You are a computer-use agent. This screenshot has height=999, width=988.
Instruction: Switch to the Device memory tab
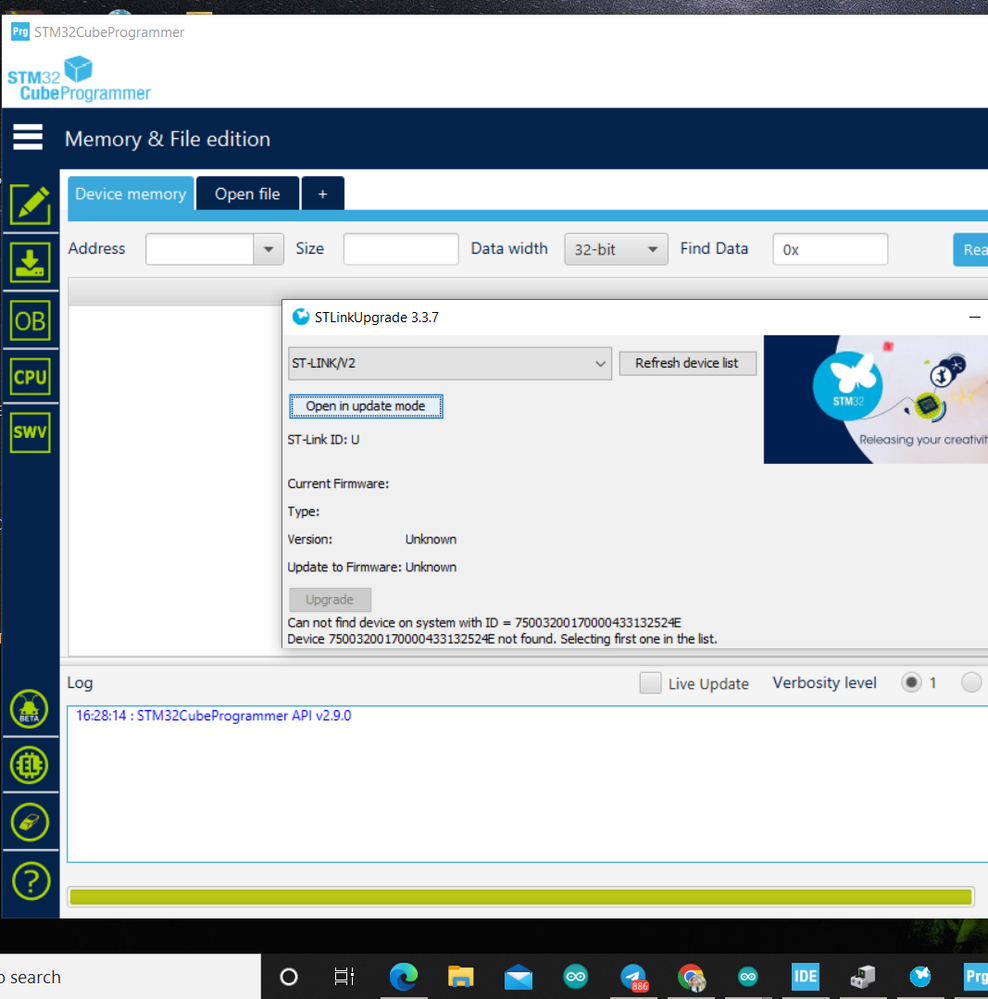(131, 194)
